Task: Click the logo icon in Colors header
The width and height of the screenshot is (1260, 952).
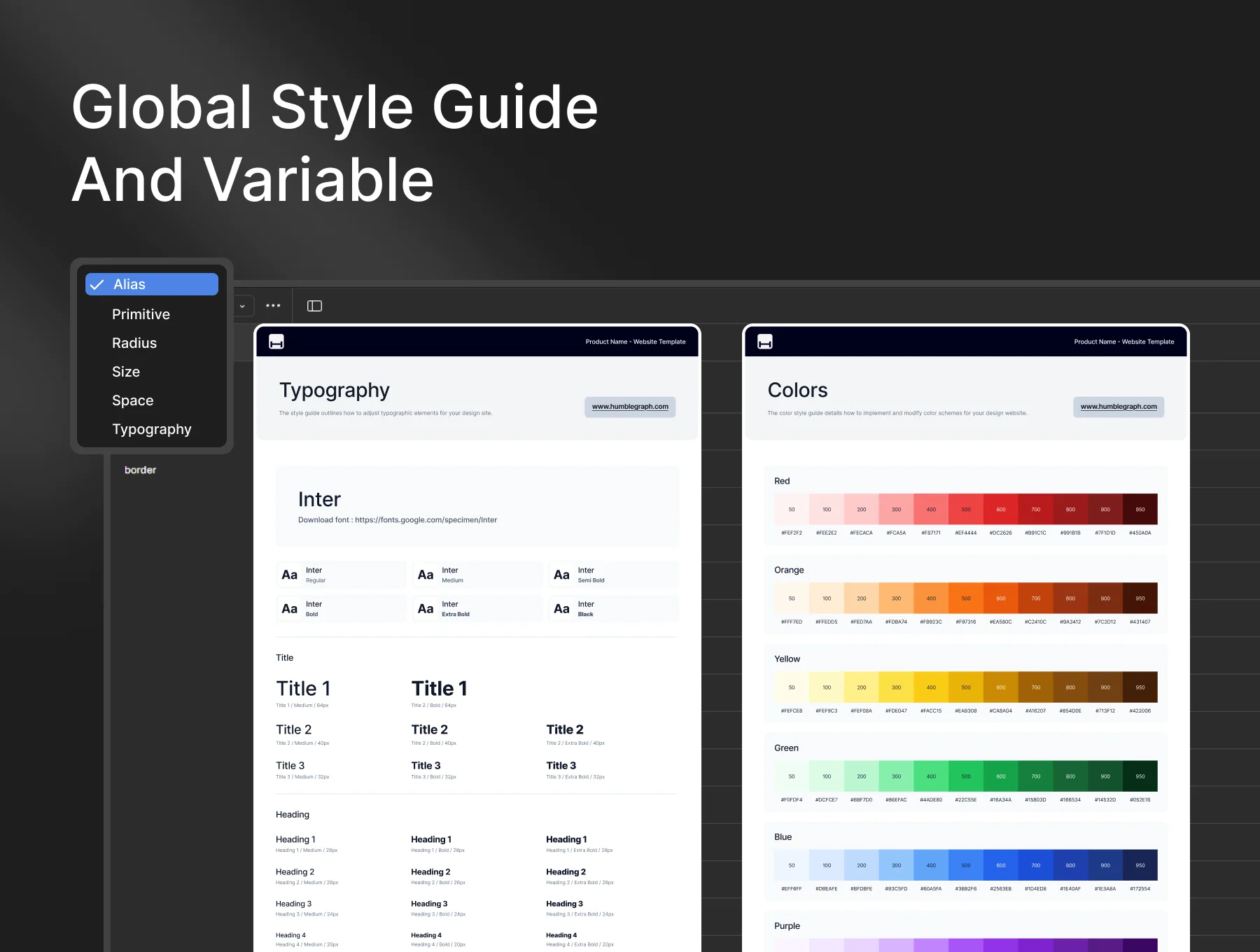Action: (x=765, y=342)
